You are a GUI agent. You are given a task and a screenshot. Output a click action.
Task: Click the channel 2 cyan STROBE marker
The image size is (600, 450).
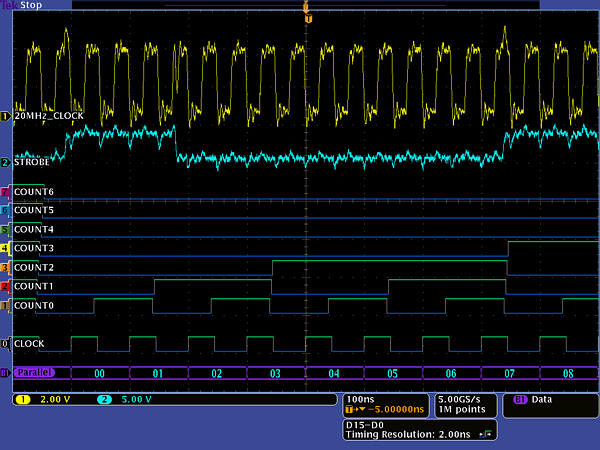[x=5, y=162]
